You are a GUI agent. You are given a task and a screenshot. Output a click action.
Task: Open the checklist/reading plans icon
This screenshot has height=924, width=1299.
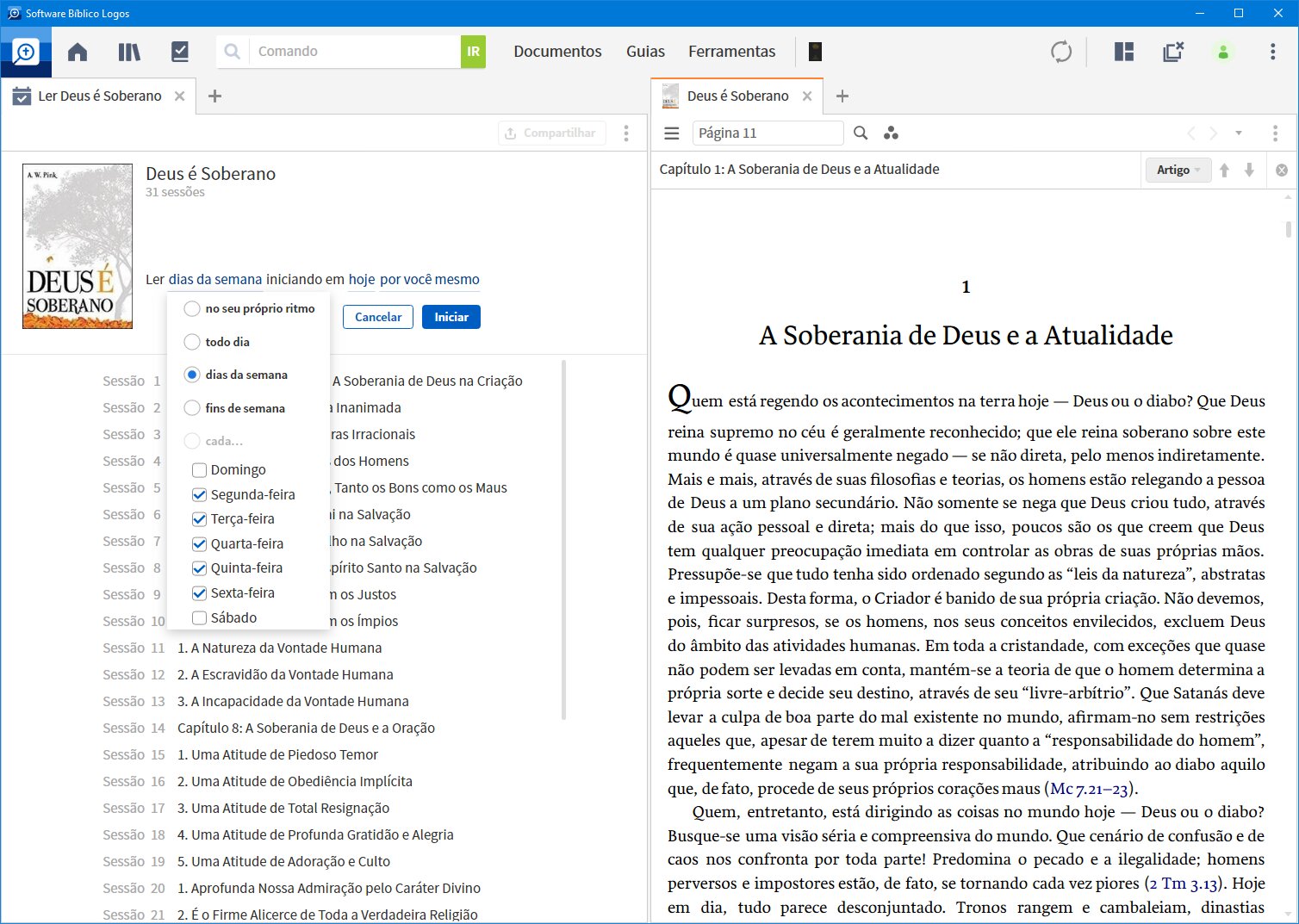click(180, 52)
